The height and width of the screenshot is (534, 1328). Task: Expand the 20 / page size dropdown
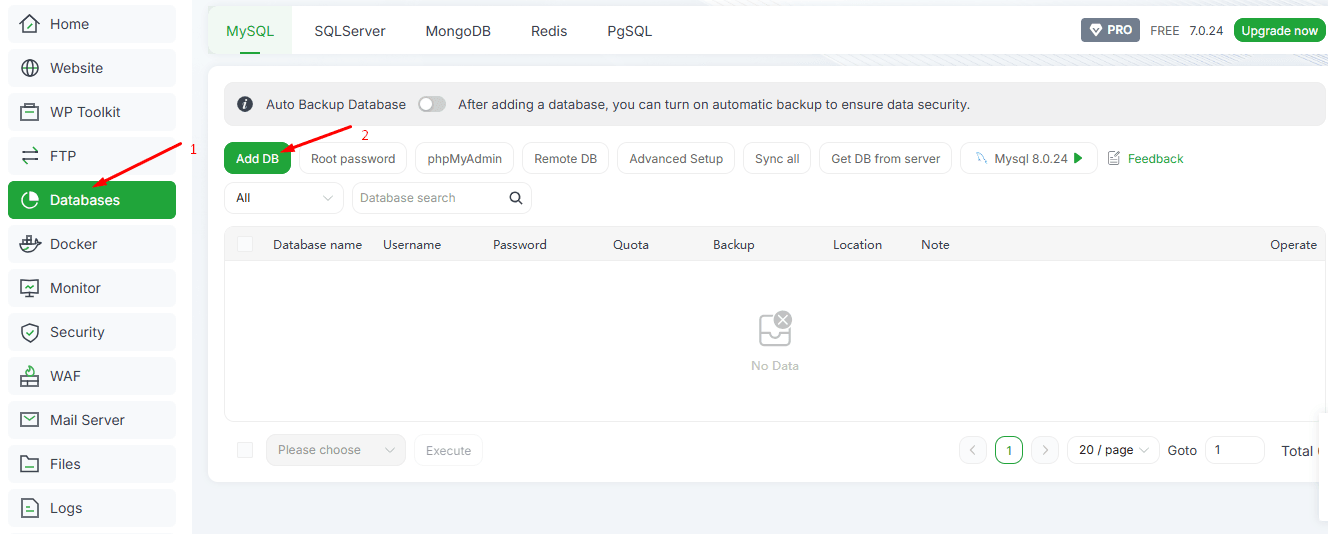point(1113,450)
